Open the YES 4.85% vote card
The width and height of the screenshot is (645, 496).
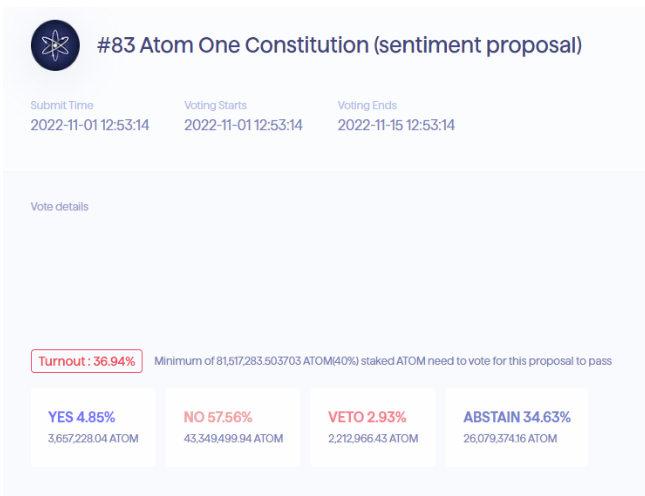coord(93,427)
